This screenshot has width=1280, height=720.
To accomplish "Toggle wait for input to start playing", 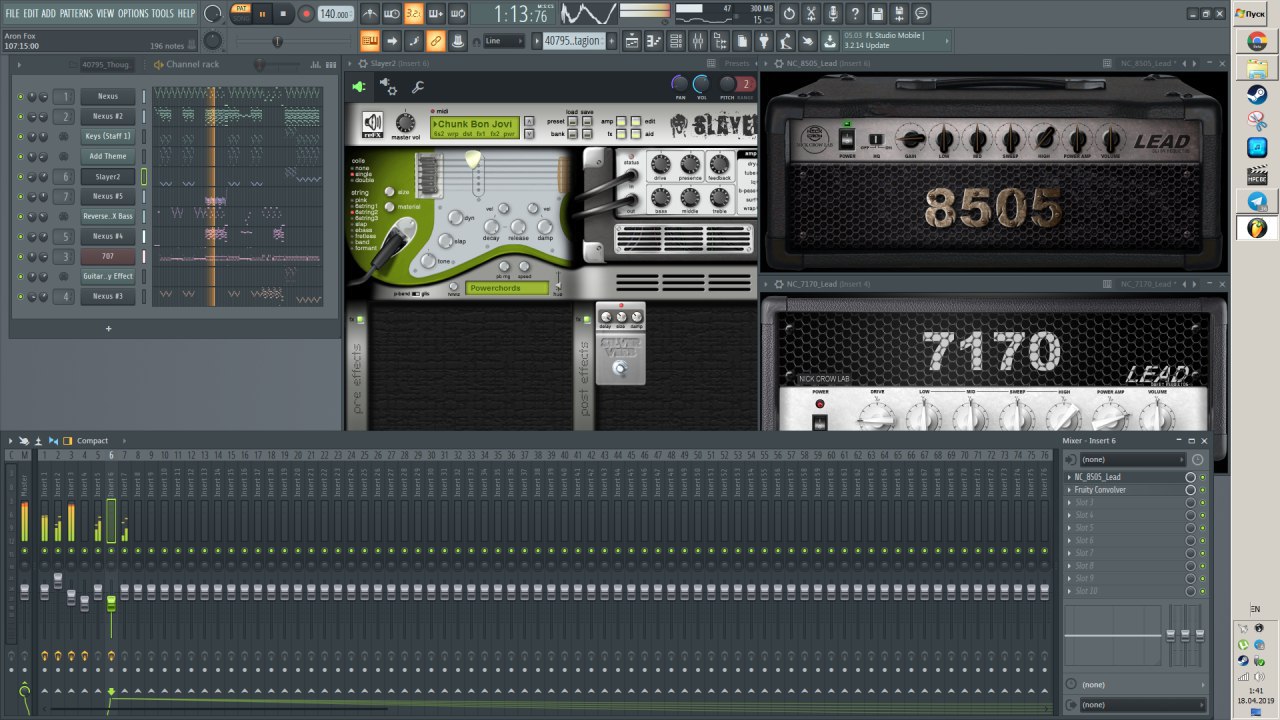I will 392,14.
